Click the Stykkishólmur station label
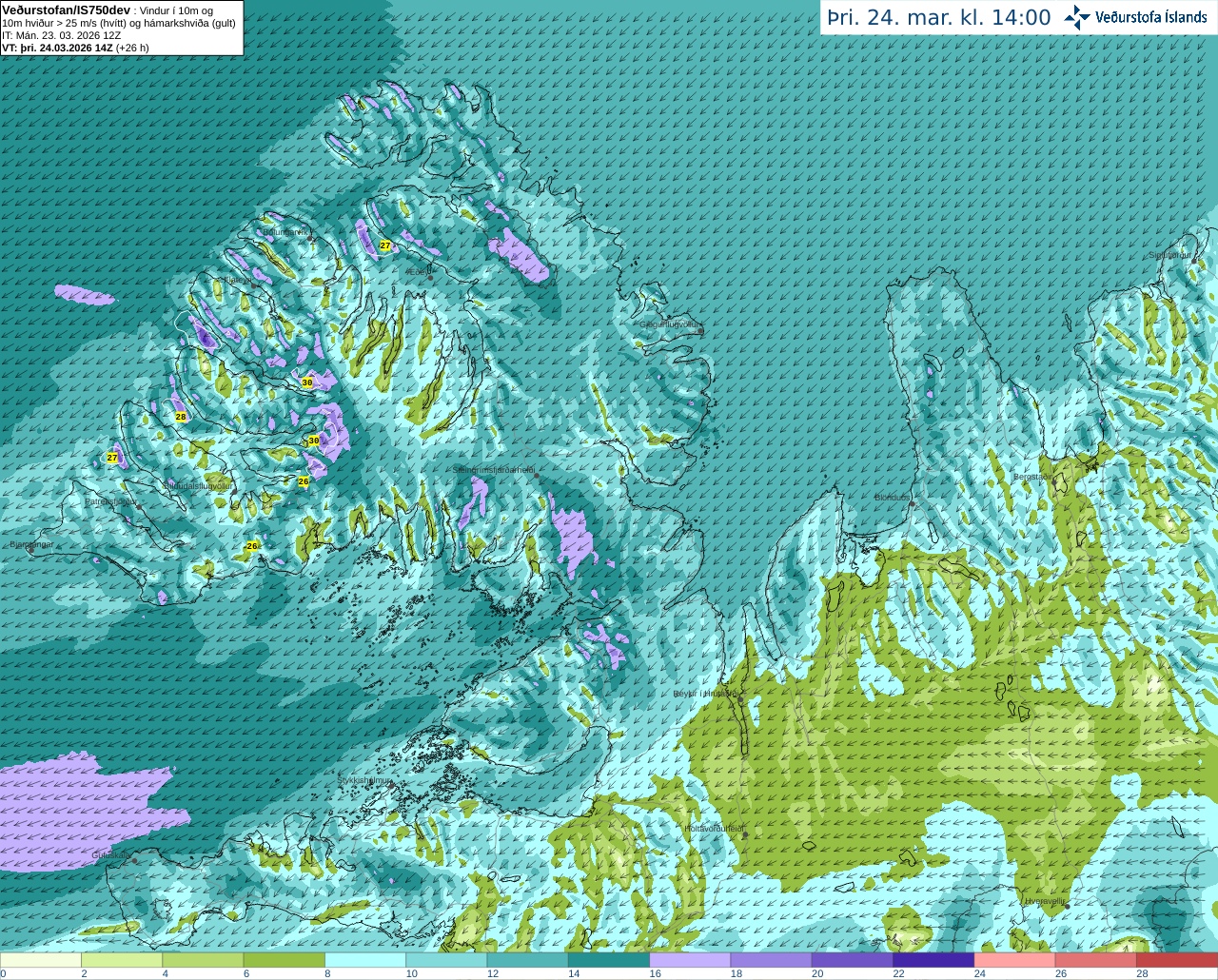The image size is (1218, 980). (x=364, y=780)
